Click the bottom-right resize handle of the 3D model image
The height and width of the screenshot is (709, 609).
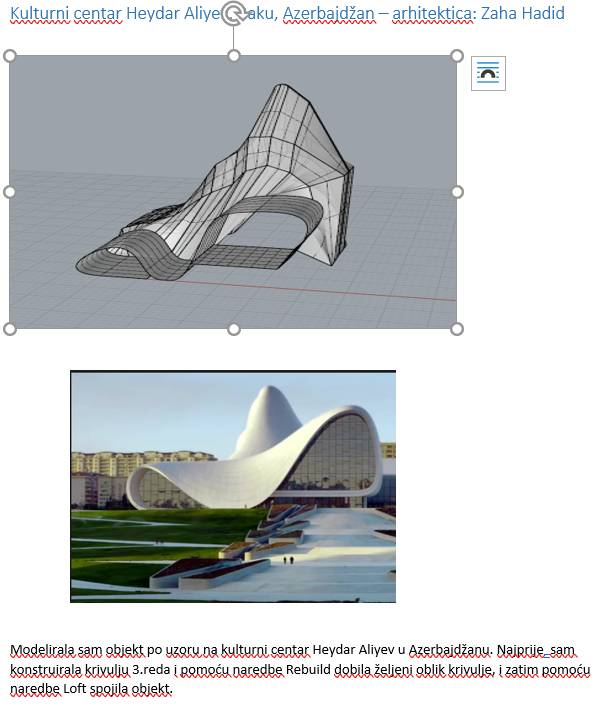(457, 329)
